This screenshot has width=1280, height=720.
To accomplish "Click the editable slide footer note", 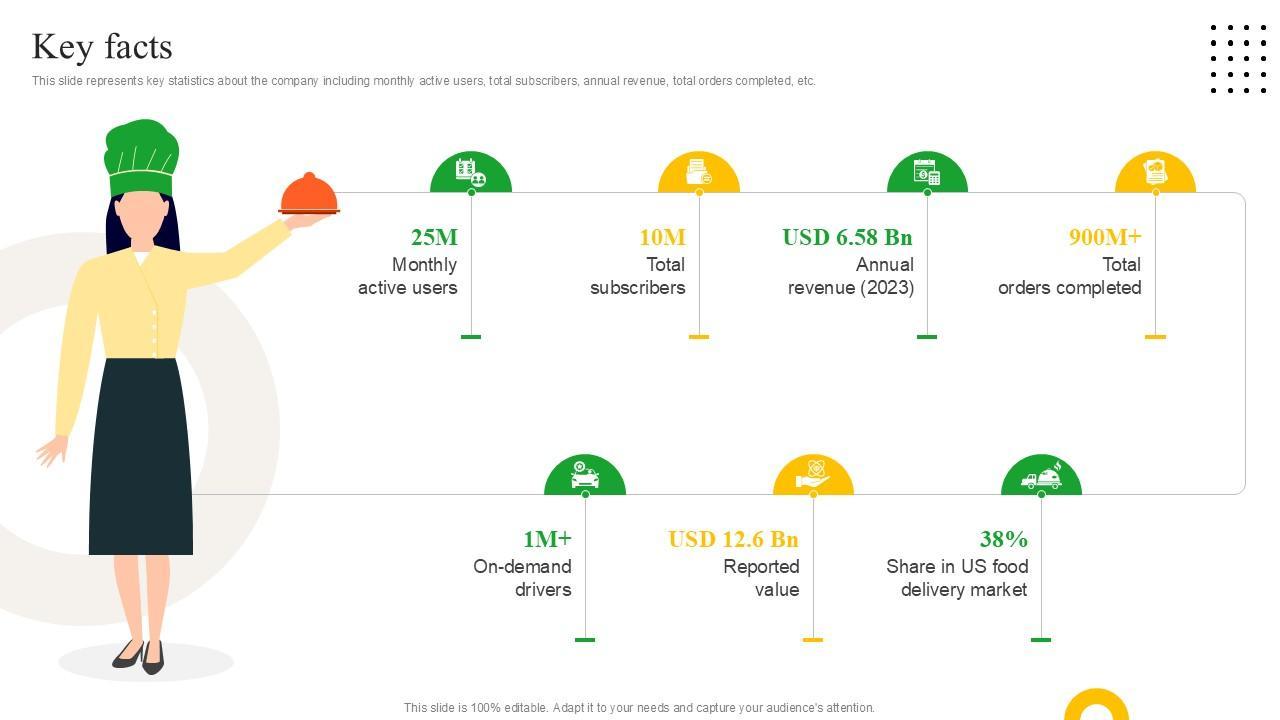I will tap(639, 707).
